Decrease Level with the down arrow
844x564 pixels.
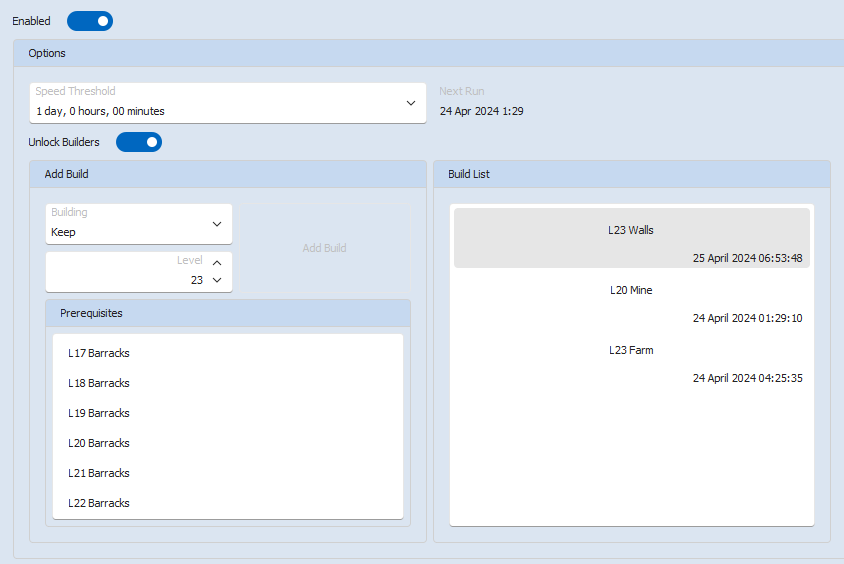point(217,280)
